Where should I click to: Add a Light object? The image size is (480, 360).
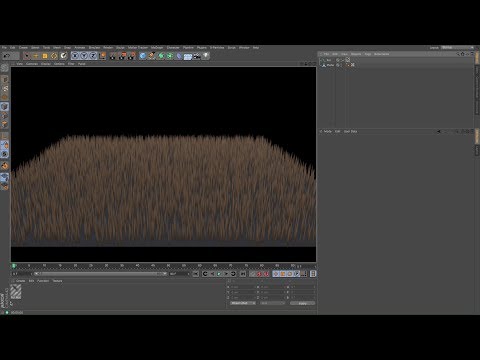click(206, 56)
